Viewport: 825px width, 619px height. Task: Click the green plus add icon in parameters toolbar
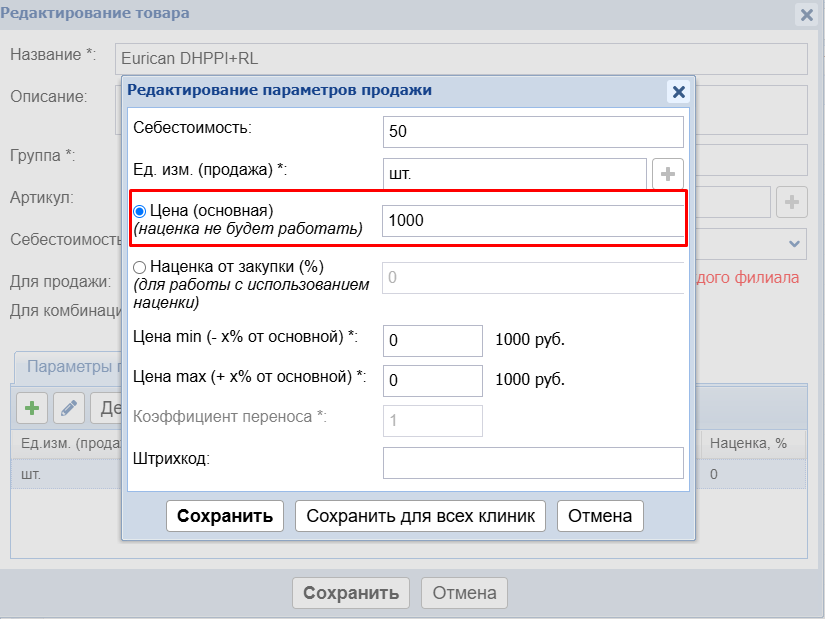pos(32,408)
